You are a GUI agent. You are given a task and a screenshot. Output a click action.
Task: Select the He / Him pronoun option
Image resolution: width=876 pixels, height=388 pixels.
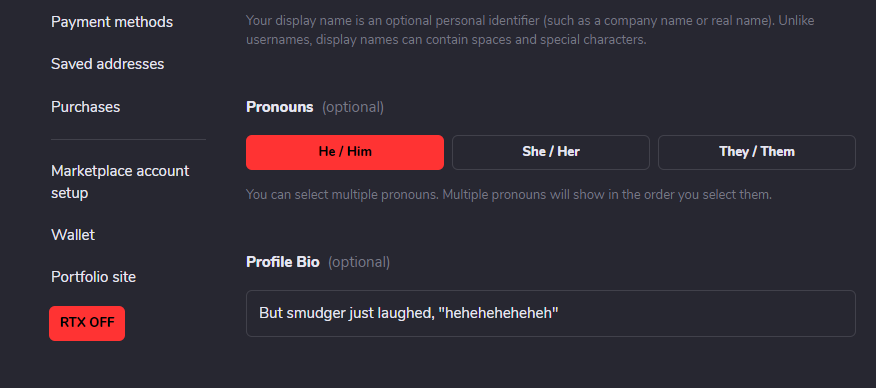click(345, 152)
